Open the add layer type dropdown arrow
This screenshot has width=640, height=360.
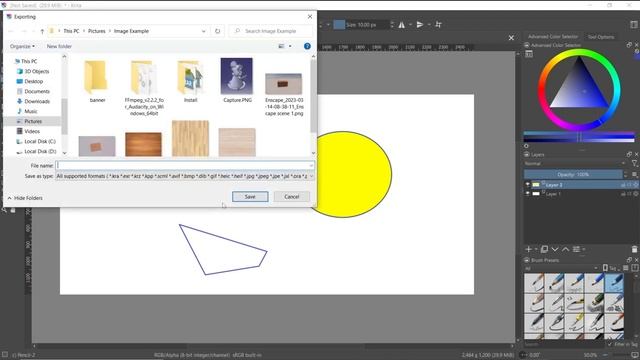coord(536,249)
